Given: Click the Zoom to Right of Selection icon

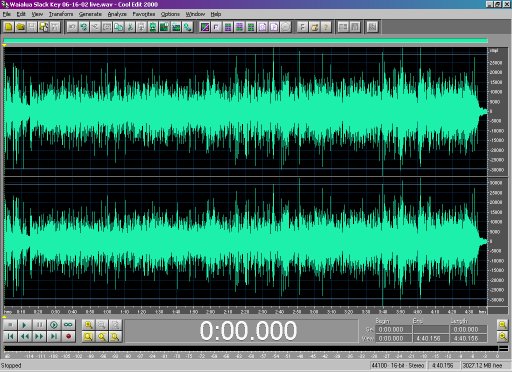Looking at the screenshot, I should tap(115, 337).
